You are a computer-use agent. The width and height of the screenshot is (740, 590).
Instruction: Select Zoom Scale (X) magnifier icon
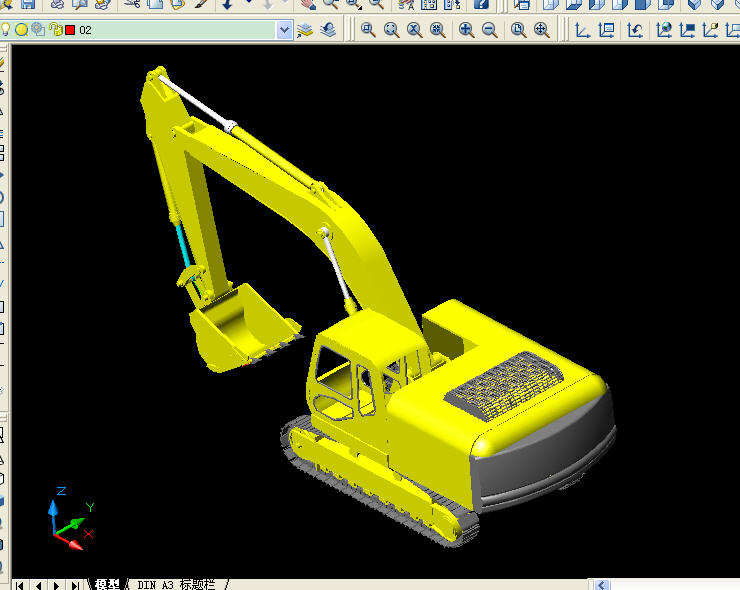[x=414, y=30]
